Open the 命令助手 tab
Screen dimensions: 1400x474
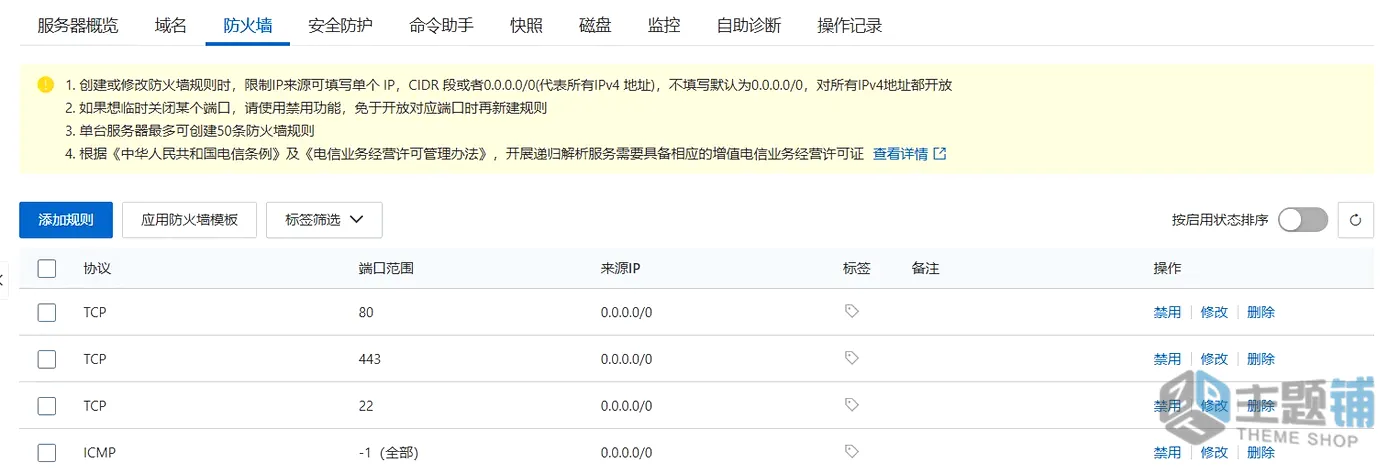point(442,26)
